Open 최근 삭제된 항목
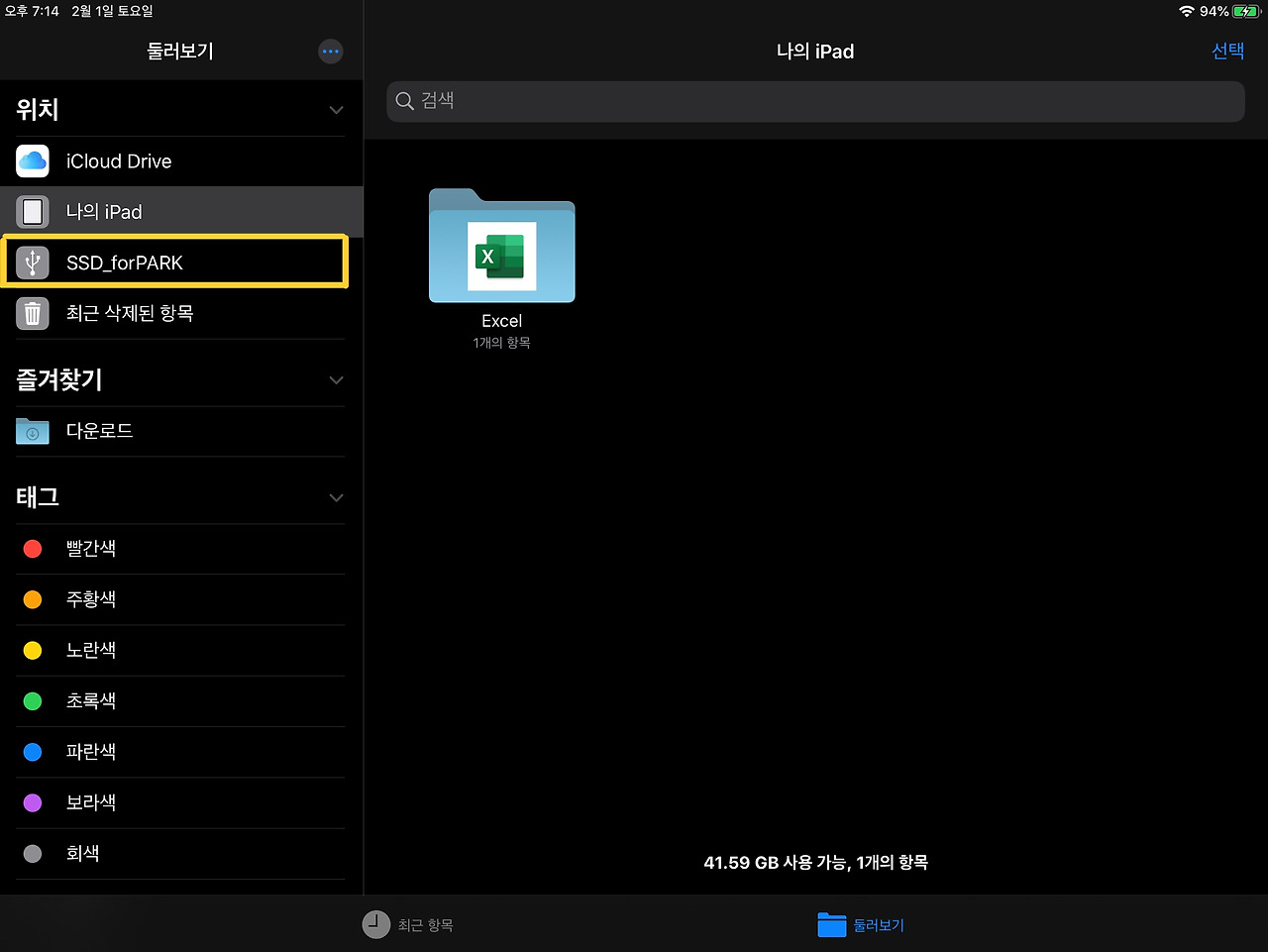Image resolution: width=1268 pixels, height=952 pixels. 180,314
